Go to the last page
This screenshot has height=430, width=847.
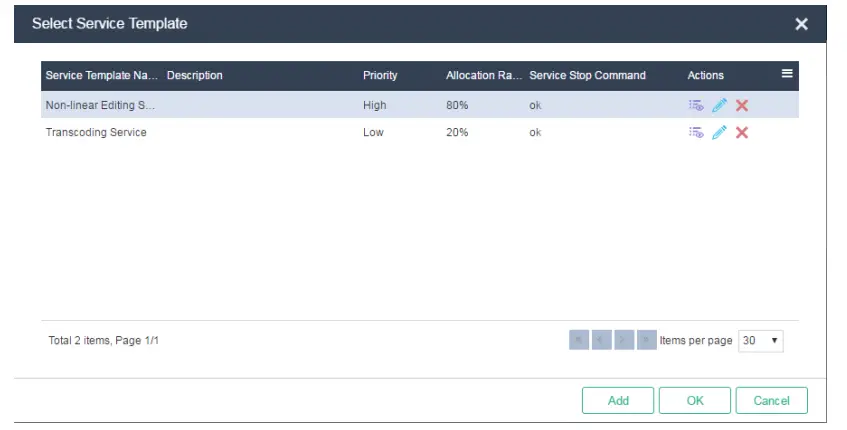tap(647, 340)
